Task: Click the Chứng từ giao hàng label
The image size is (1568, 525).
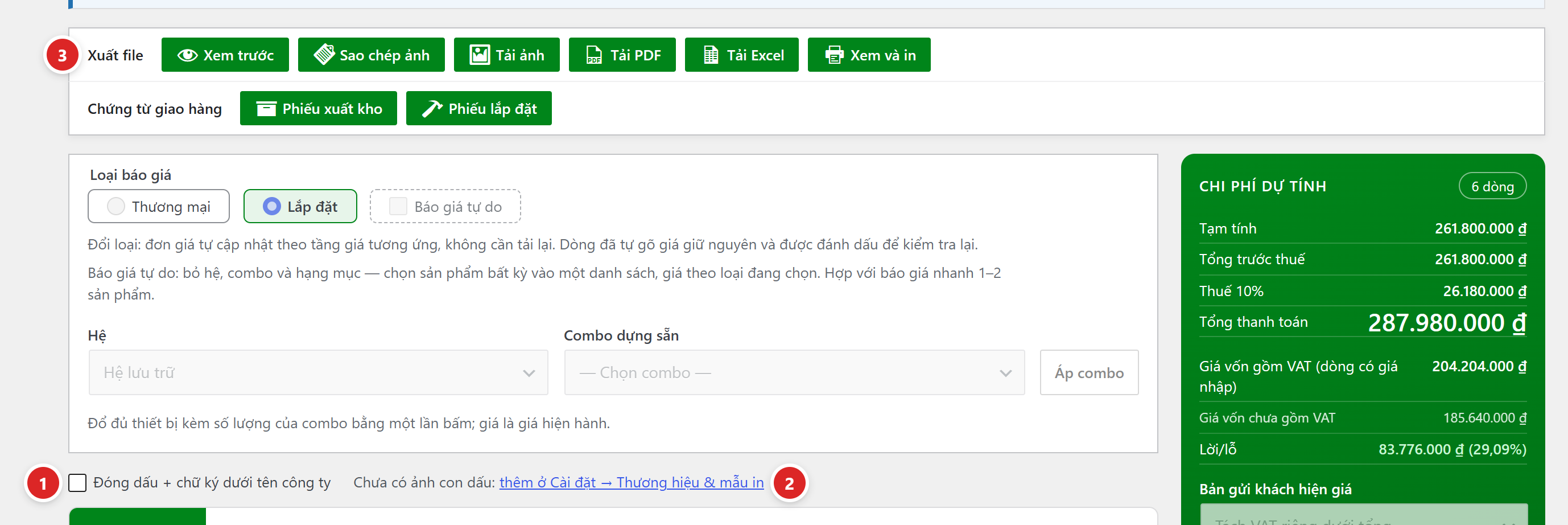Action: [x=155, y=109]
